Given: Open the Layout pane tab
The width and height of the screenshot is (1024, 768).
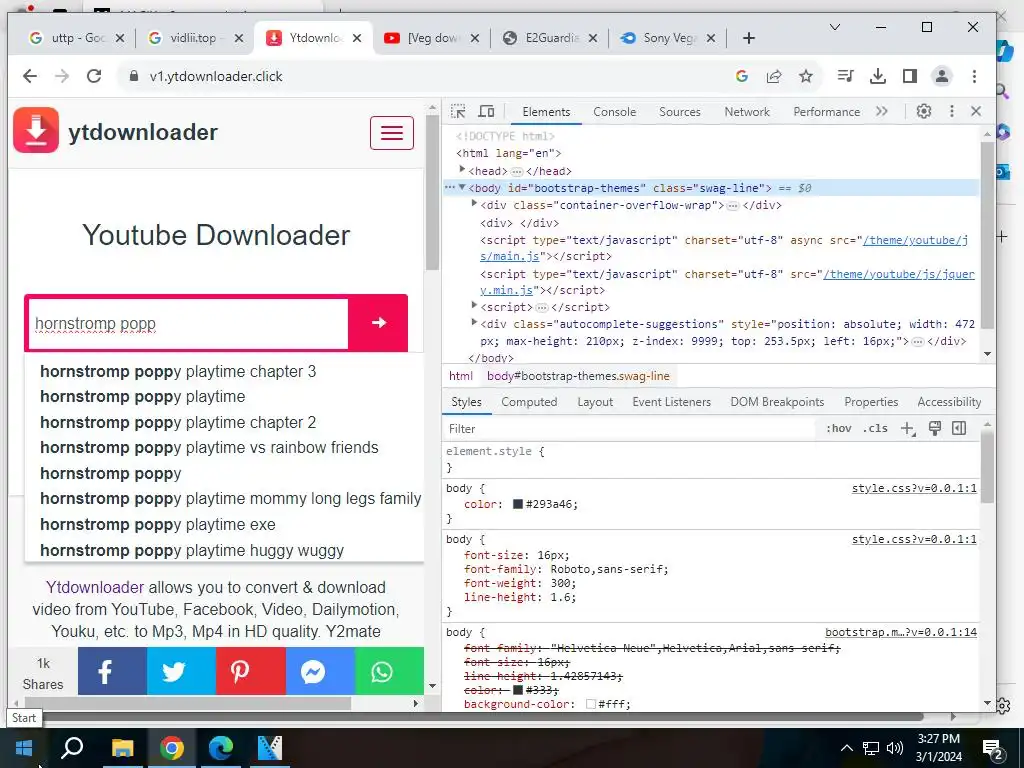Looking at the screenshot, I should tap(595, 402).
